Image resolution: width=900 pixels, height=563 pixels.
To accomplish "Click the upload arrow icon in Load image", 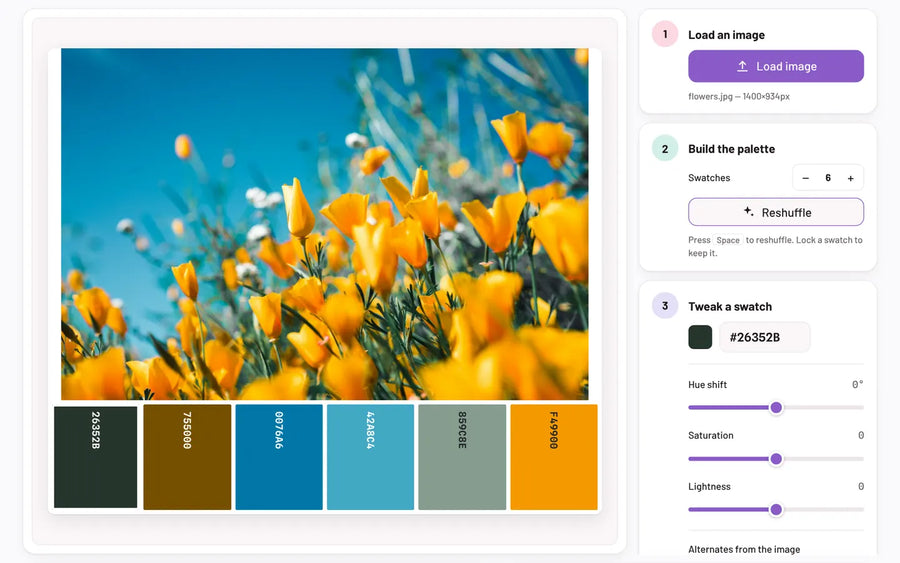I will [x=742, y=66].
